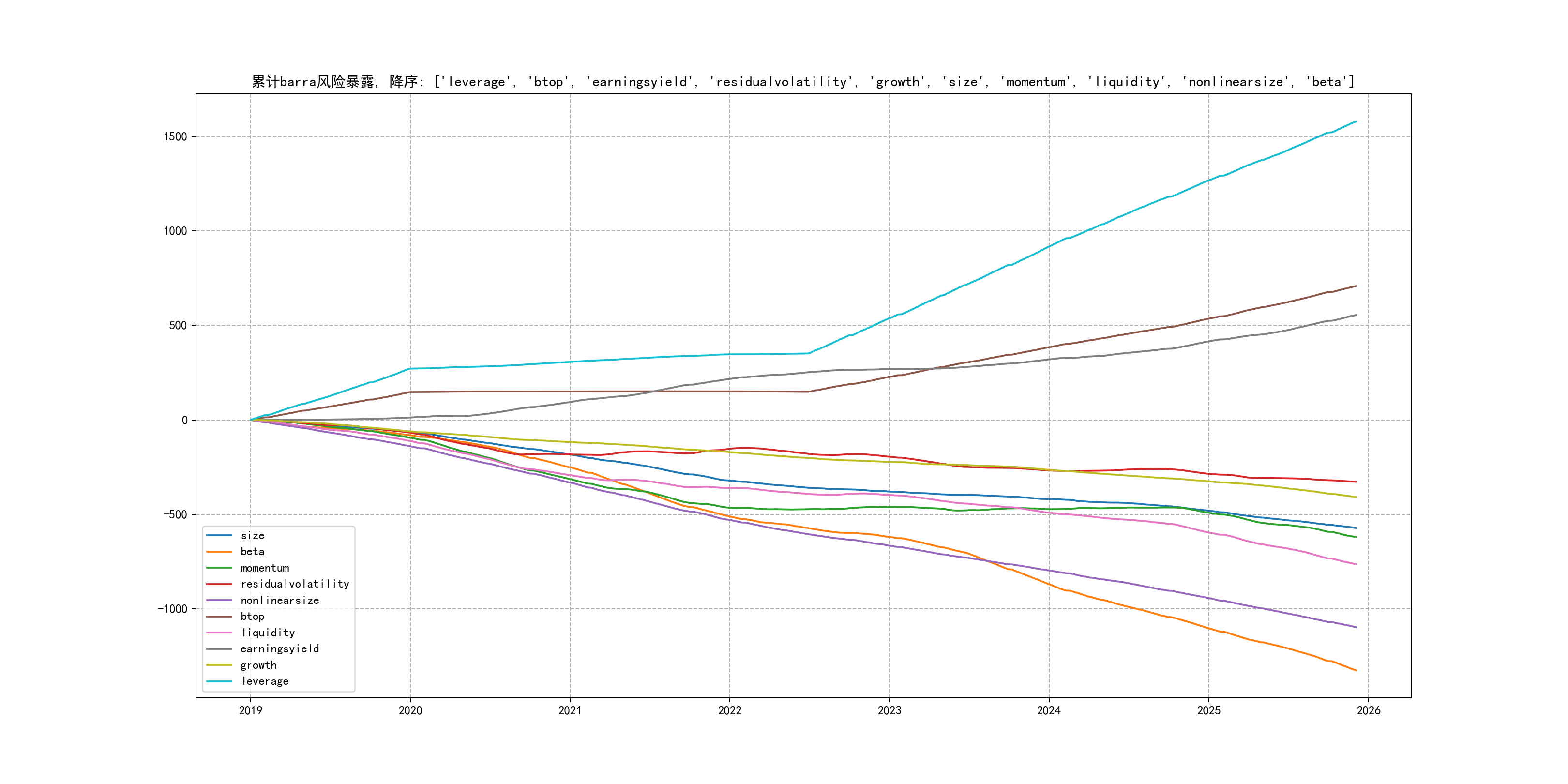This screenshot has width=1568, height=784.
Task: Click the growth legend label
Action: point(258,665)
